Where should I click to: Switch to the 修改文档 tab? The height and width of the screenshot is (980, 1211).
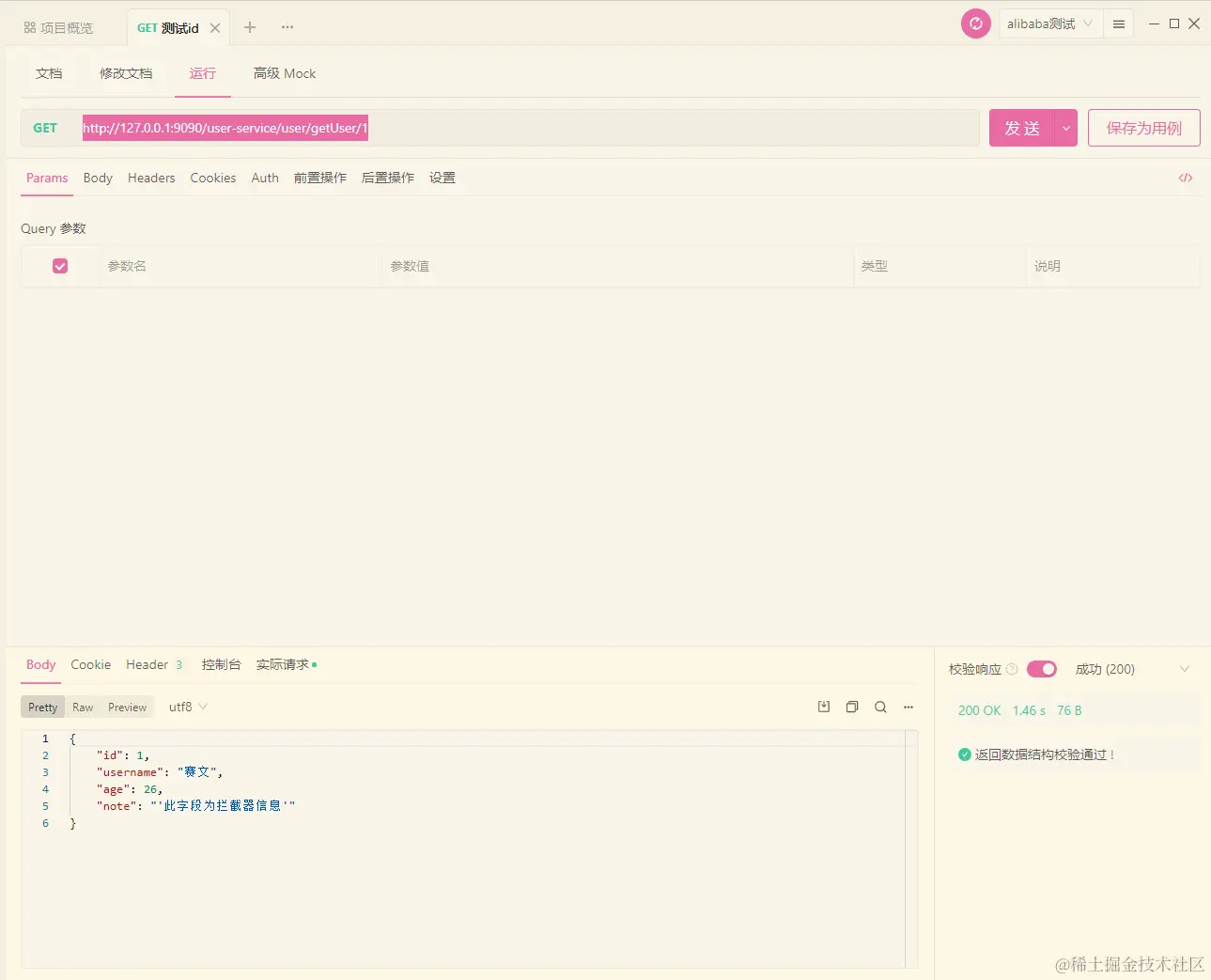126,73
